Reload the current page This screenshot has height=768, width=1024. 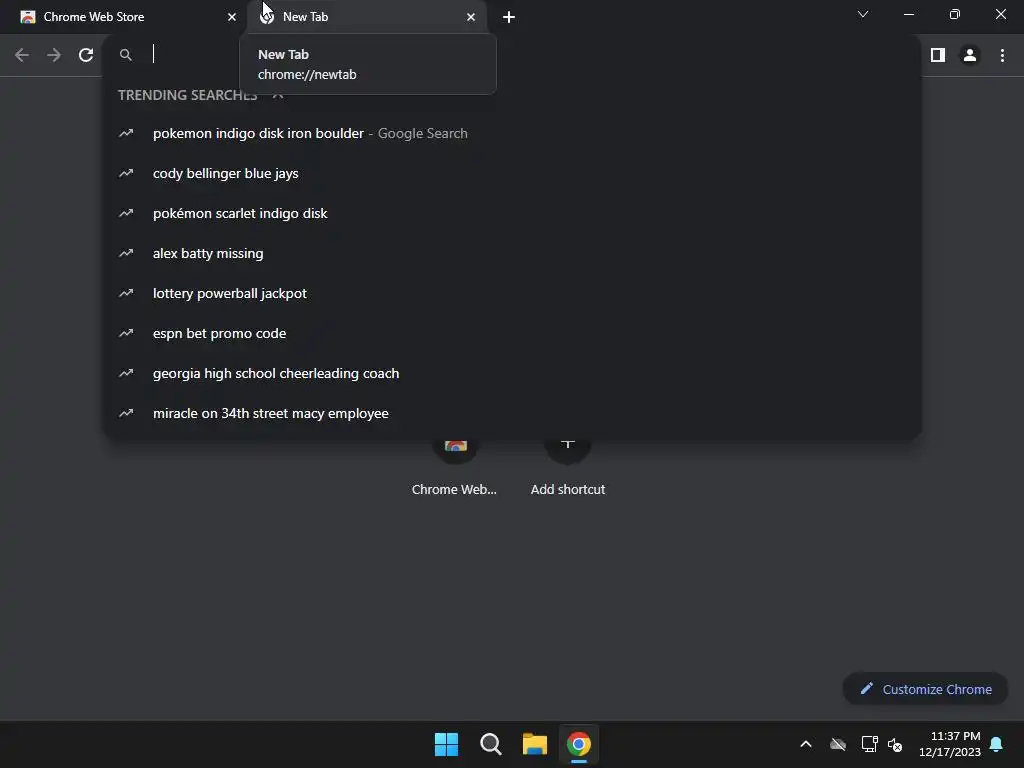[x=86, y=55]
